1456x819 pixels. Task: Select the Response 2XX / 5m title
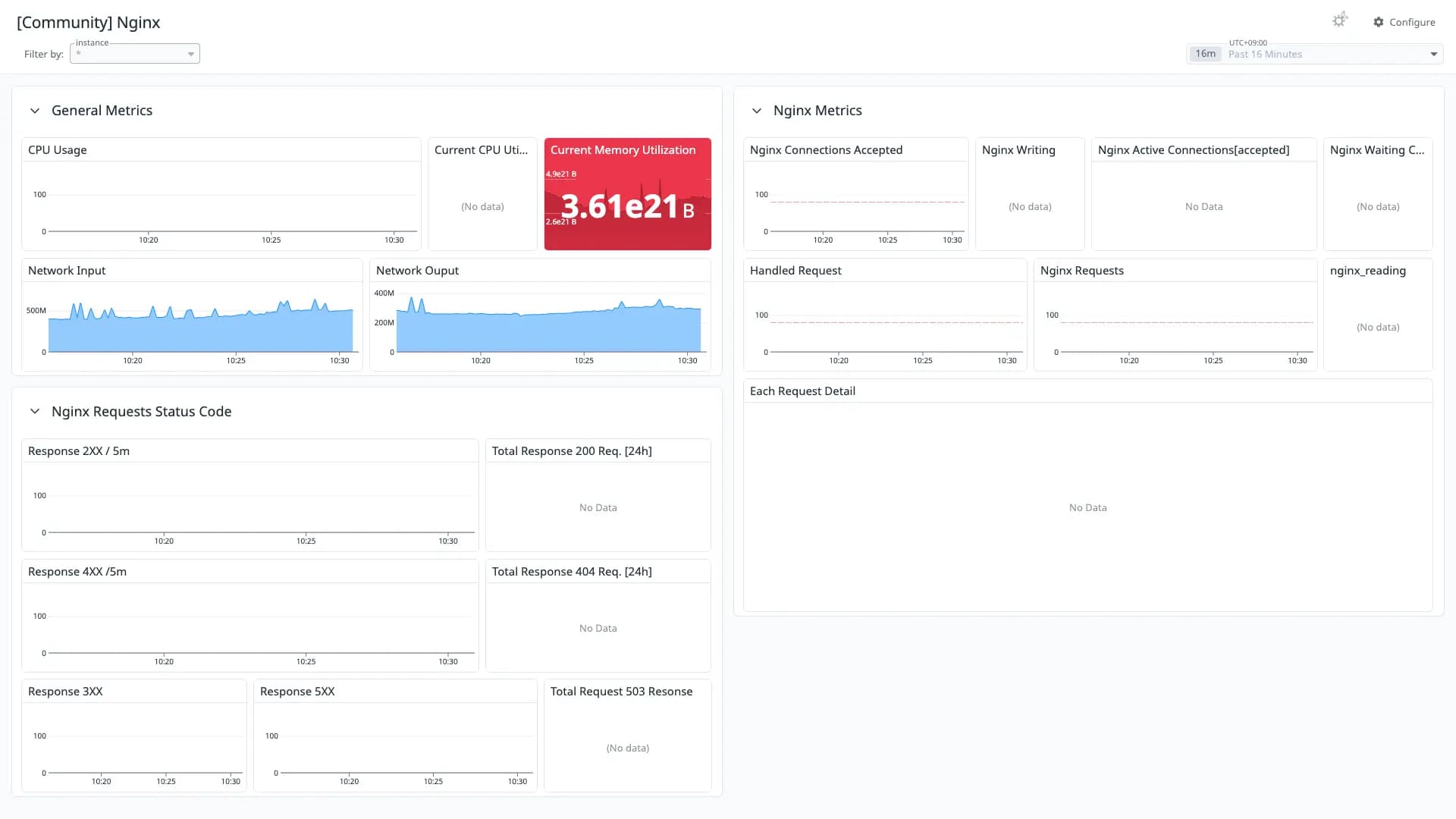click(79, 451)
